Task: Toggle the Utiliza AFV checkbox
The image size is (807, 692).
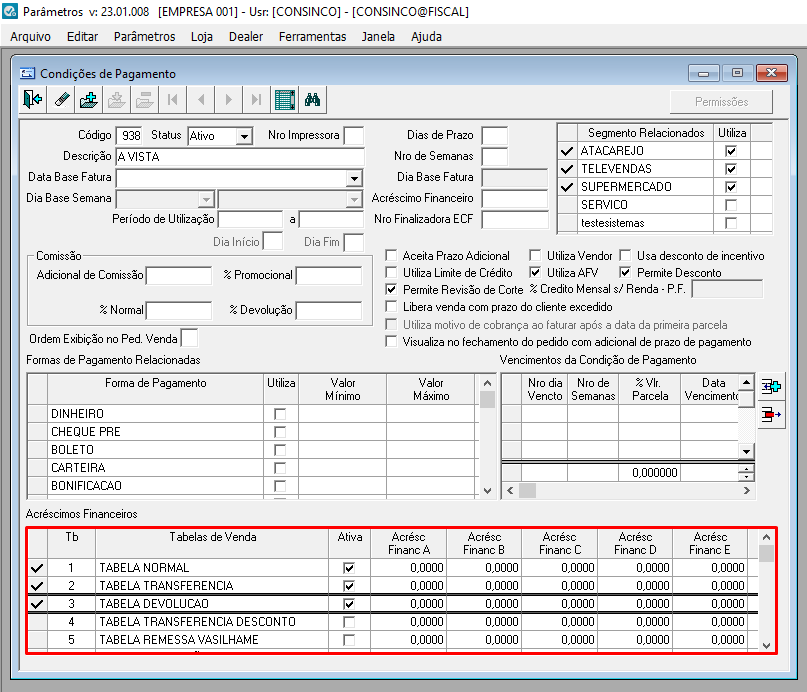Action: pos(535,272)
